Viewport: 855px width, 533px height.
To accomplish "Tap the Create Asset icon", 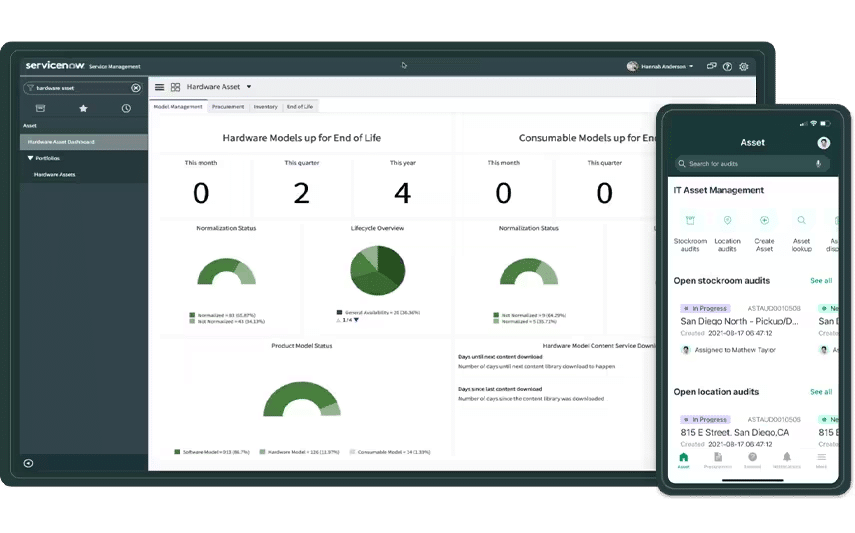I will 764,220.
